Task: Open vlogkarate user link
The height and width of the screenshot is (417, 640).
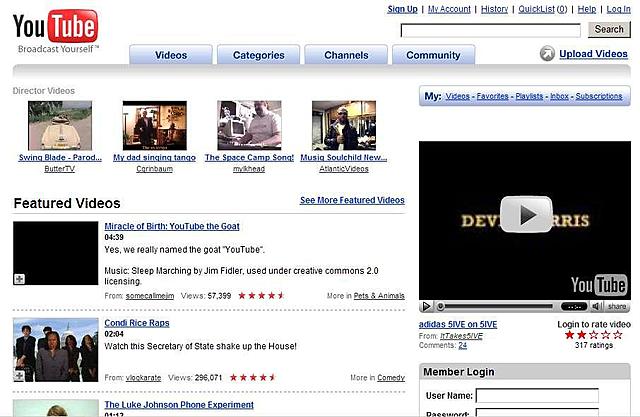Action: click(143, 378)
